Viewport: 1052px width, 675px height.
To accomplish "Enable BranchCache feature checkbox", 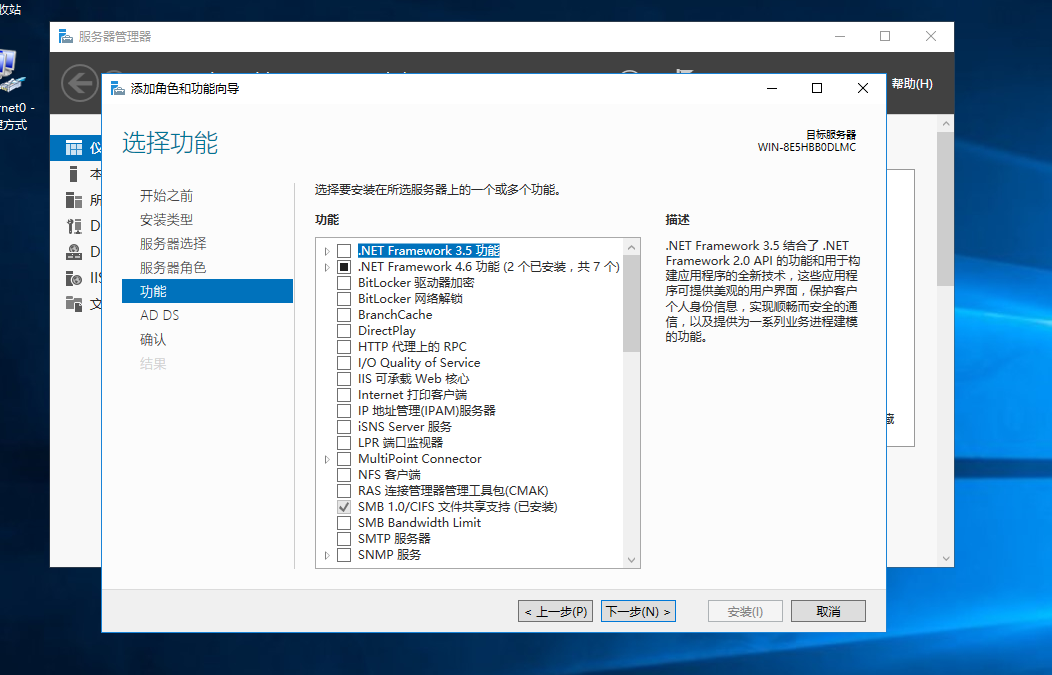I will (344, 315).
